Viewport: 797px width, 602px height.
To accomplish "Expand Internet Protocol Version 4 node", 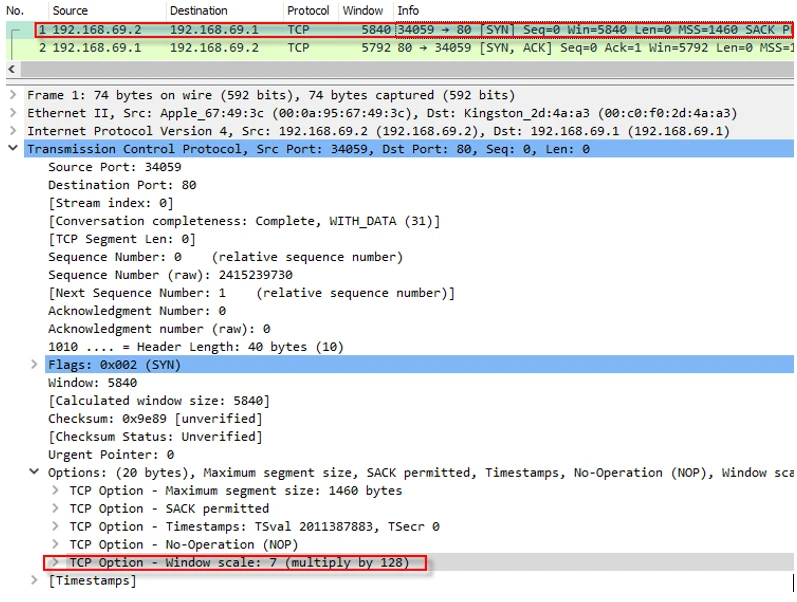I will coord(12,131).
